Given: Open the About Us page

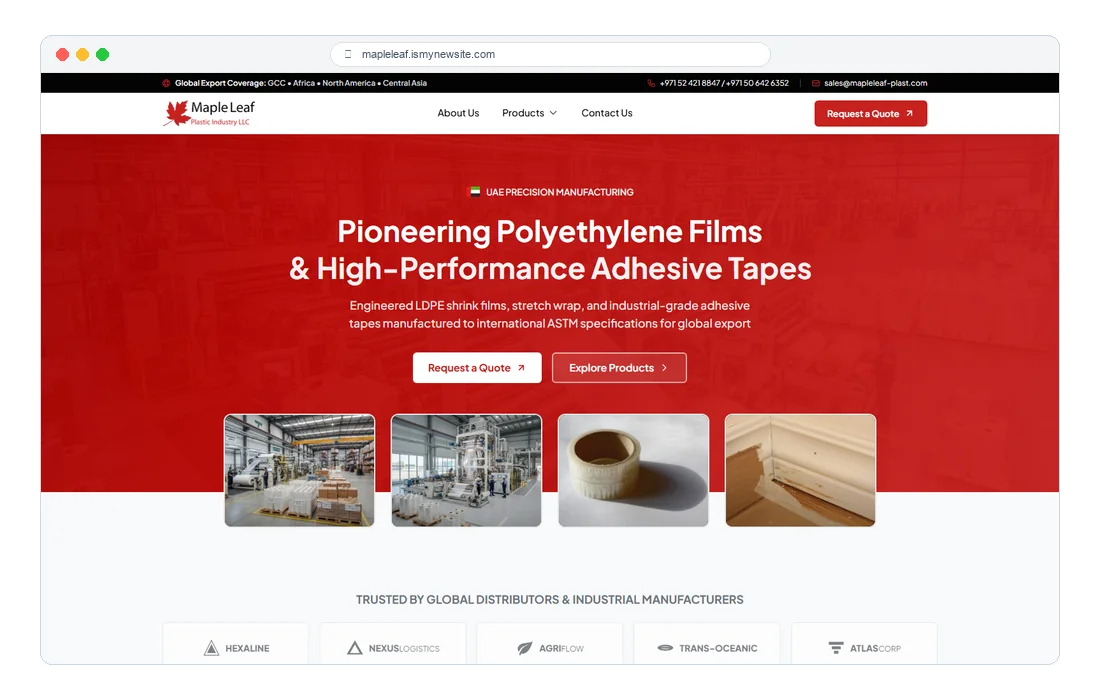Looking at the screenshot, I should point(458,113).
